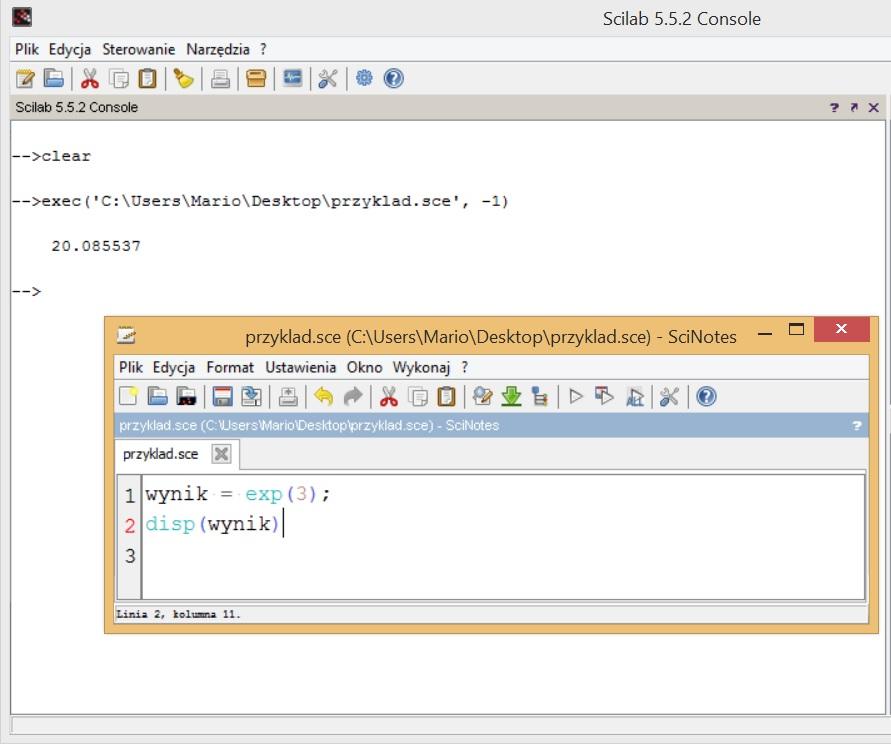Cut selection with SciNotes scissors icon
Viewport: 891px width, 744px height.
pos(389,396)
